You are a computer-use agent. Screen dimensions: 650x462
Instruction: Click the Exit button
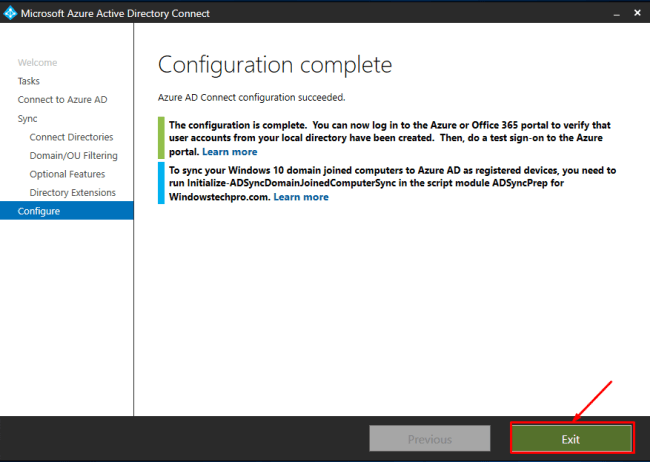coord(571,439)
